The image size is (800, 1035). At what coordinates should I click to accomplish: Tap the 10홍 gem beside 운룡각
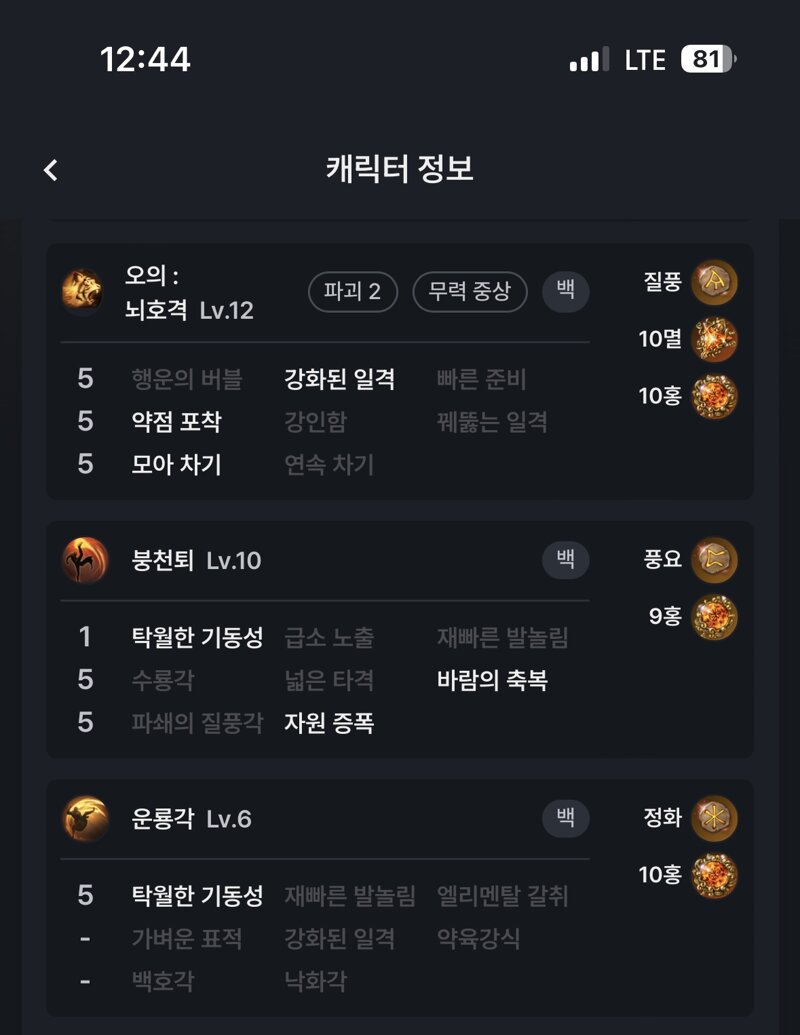click(714, 876)
